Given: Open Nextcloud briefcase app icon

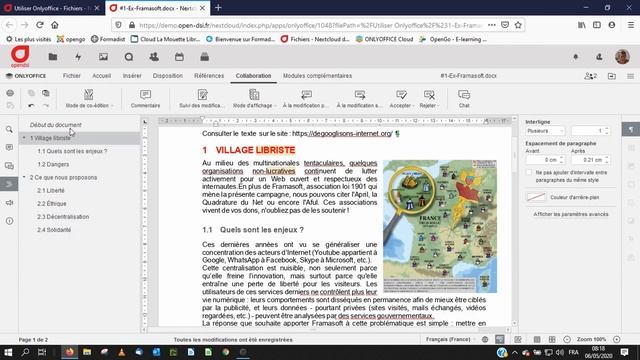Looking at the screenshot, I should point(204,57).
